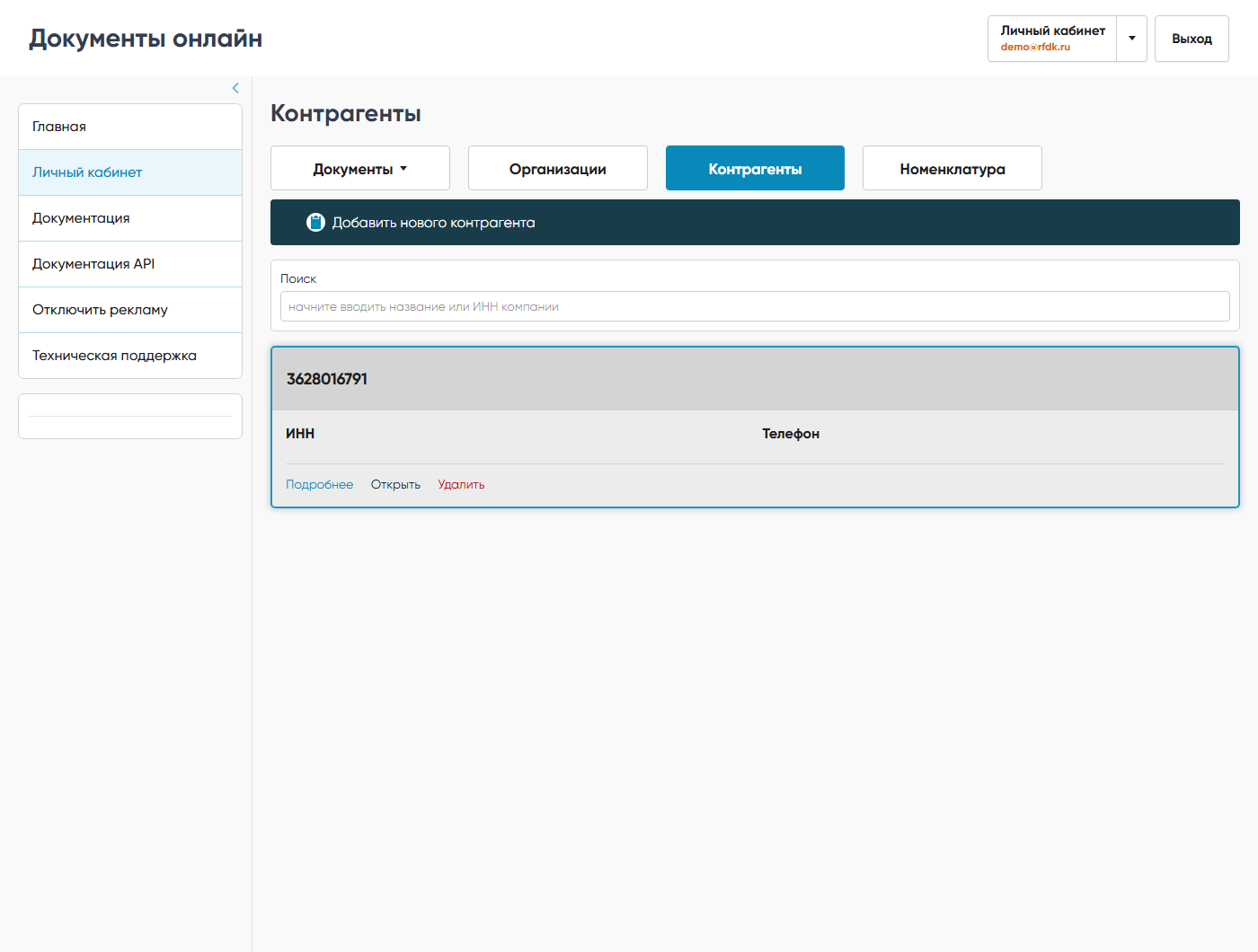Expand the Личный кабинет account dropdown arrow

coord(1132,39)
